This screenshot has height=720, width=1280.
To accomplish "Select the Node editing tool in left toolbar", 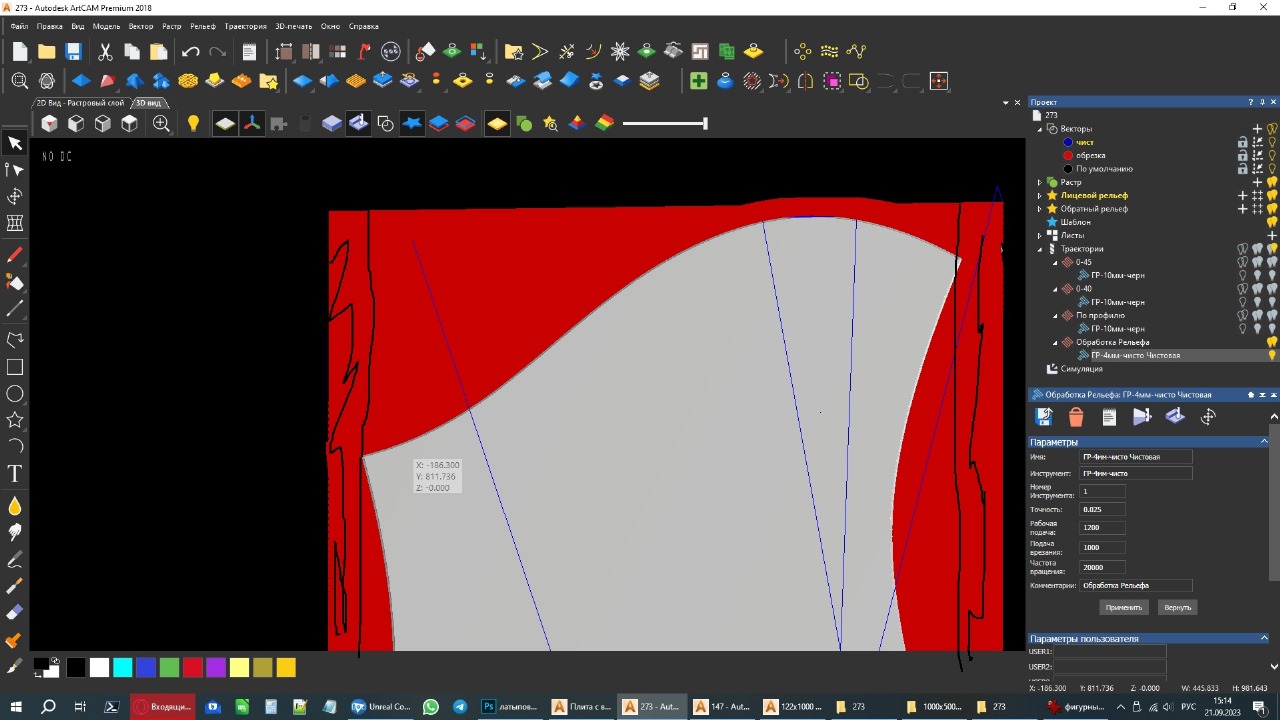I will [15, 170].
